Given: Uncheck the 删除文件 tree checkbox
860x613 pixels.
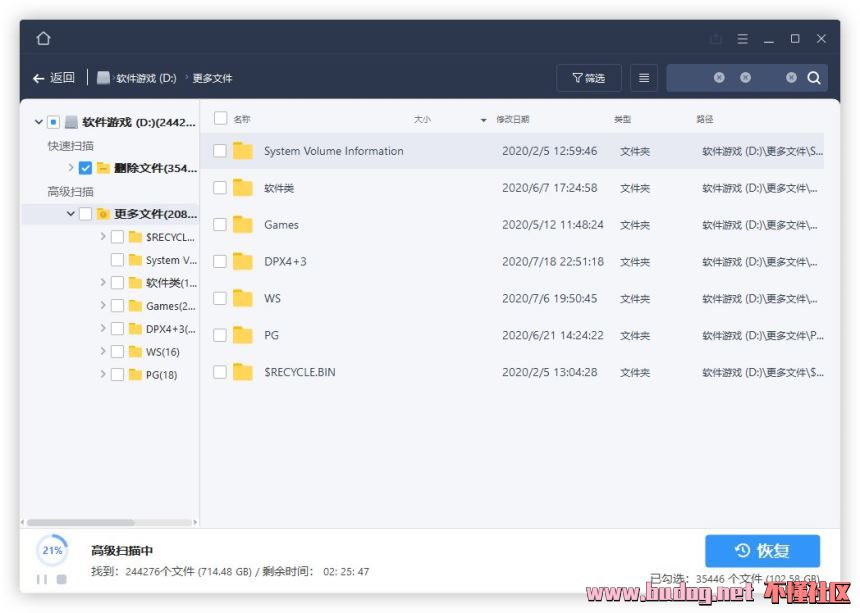Looking at the screenshot, I should [85, 168].
